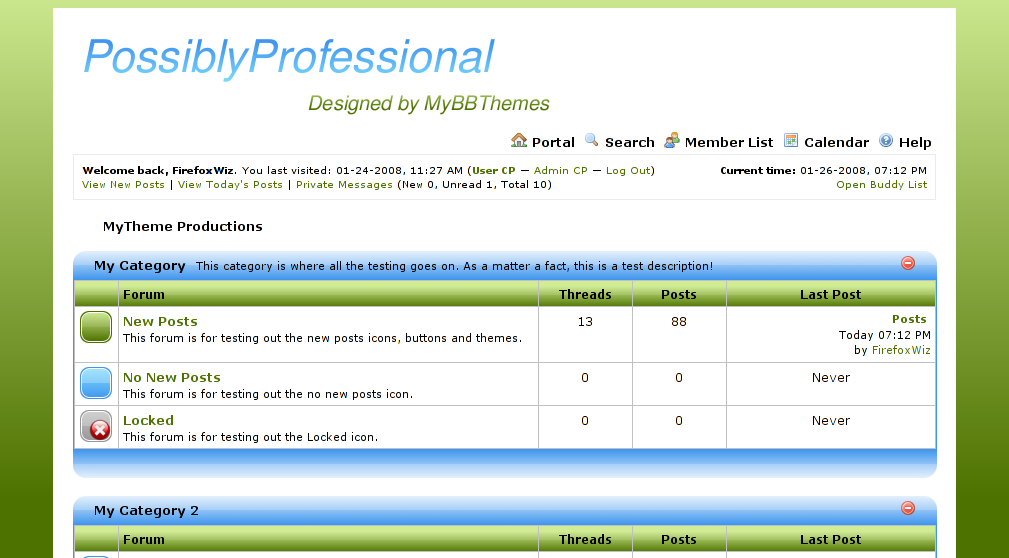Click the green New Posts forum status icon
Image resolution: width=1009 pixels, height=558 pixels.
pos(96,327)
